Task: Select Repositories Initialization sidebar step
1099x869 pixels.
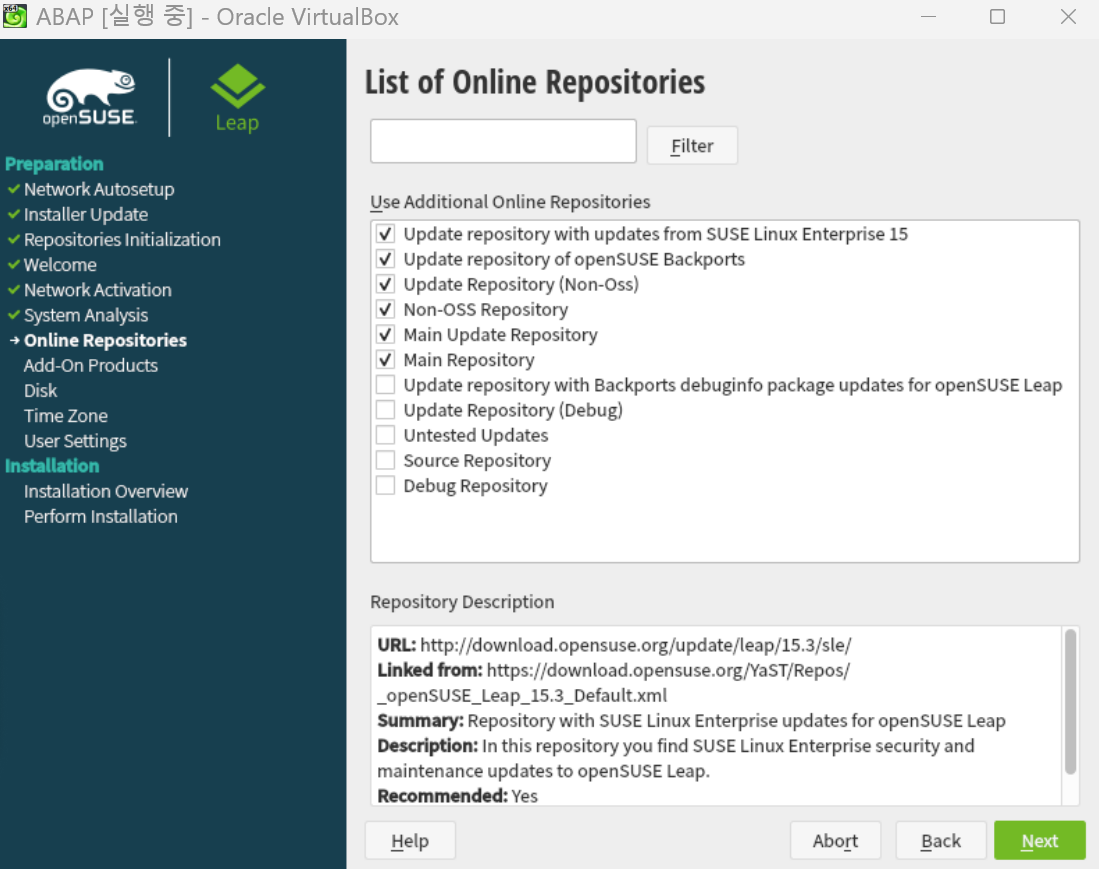Action: click(122, 240)
